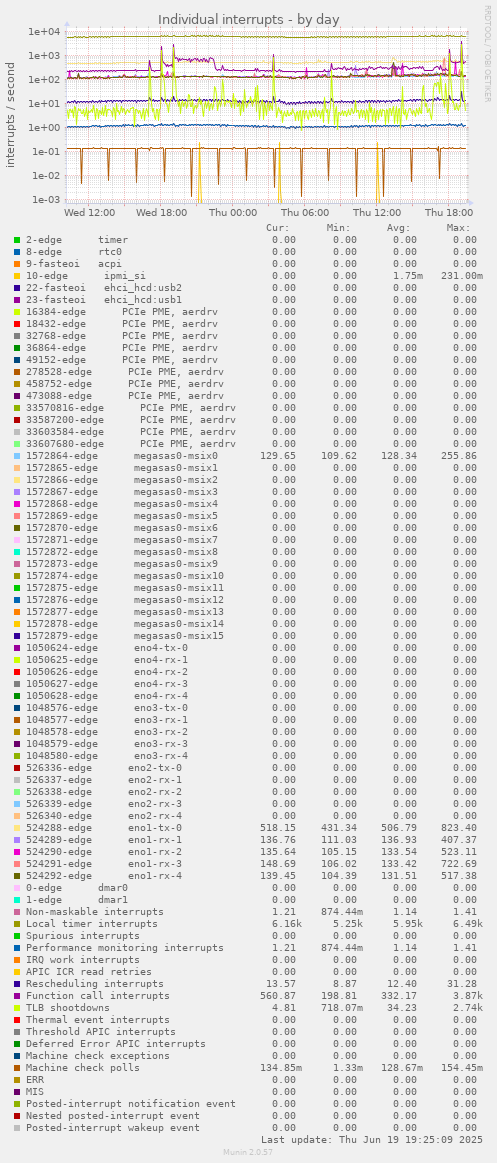Click the green swatch beside 2-edge timer
This screenshot has height=1163, width=497.
[x=17, y=240]
